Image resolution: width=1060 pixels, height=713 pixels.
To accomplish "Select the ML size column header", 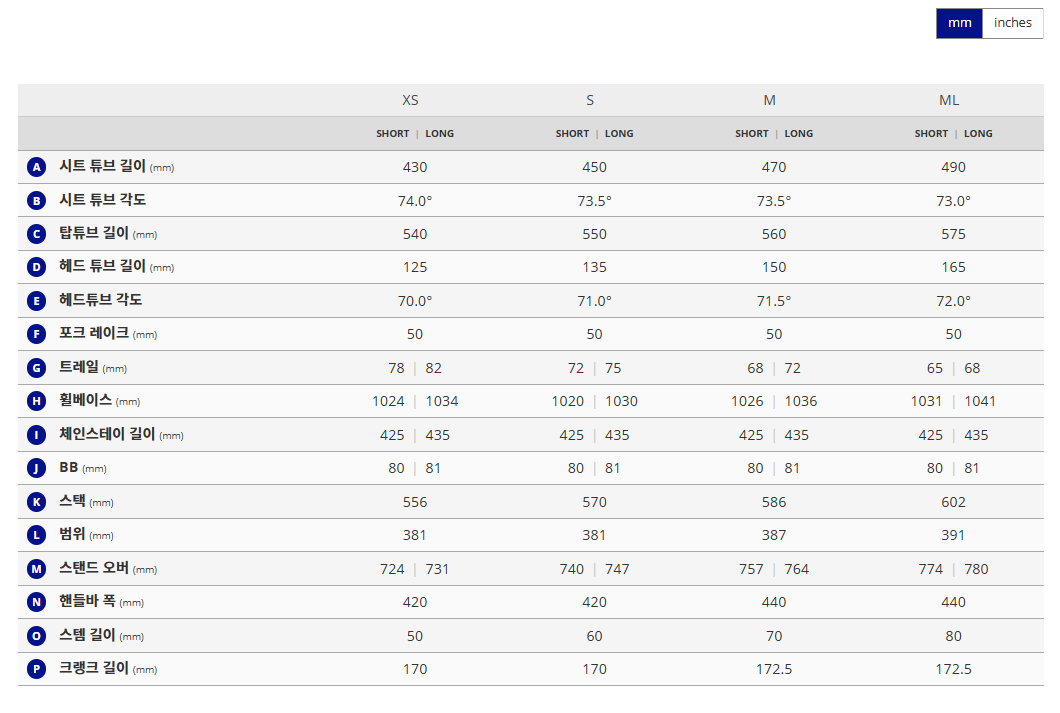I will point(949,100).
